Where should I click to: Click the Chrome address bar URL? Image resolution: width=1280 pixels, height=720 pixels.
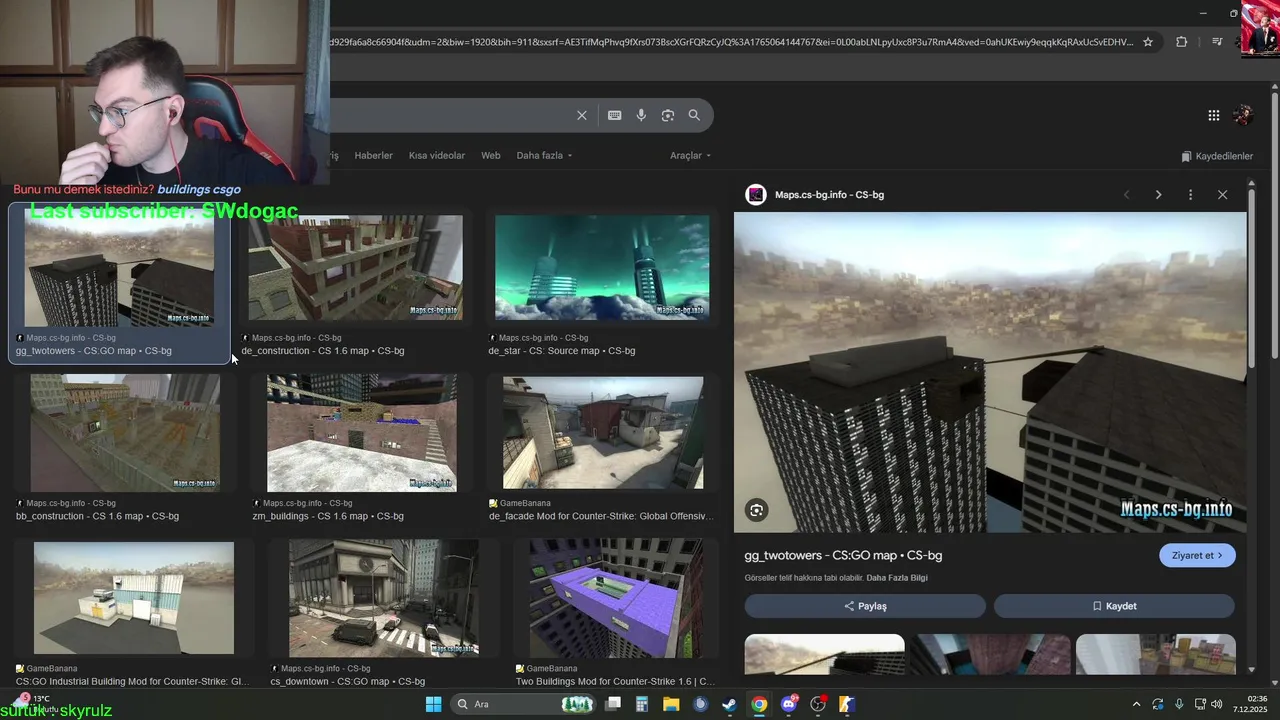pos(730,42)
